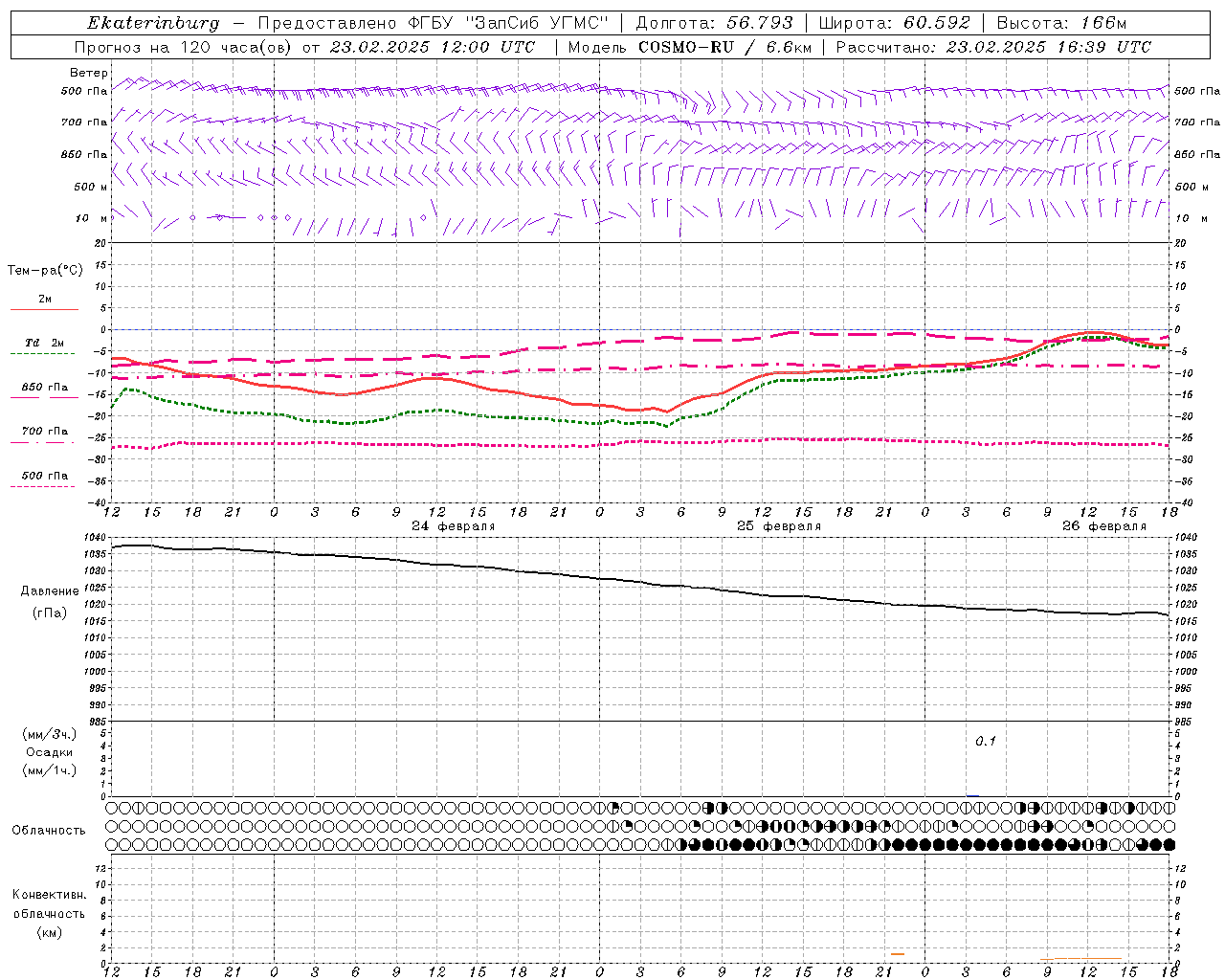This screenshot has width=1225, height=980.
Task: Click the Ветер panel label
Action: pos(88,73)
